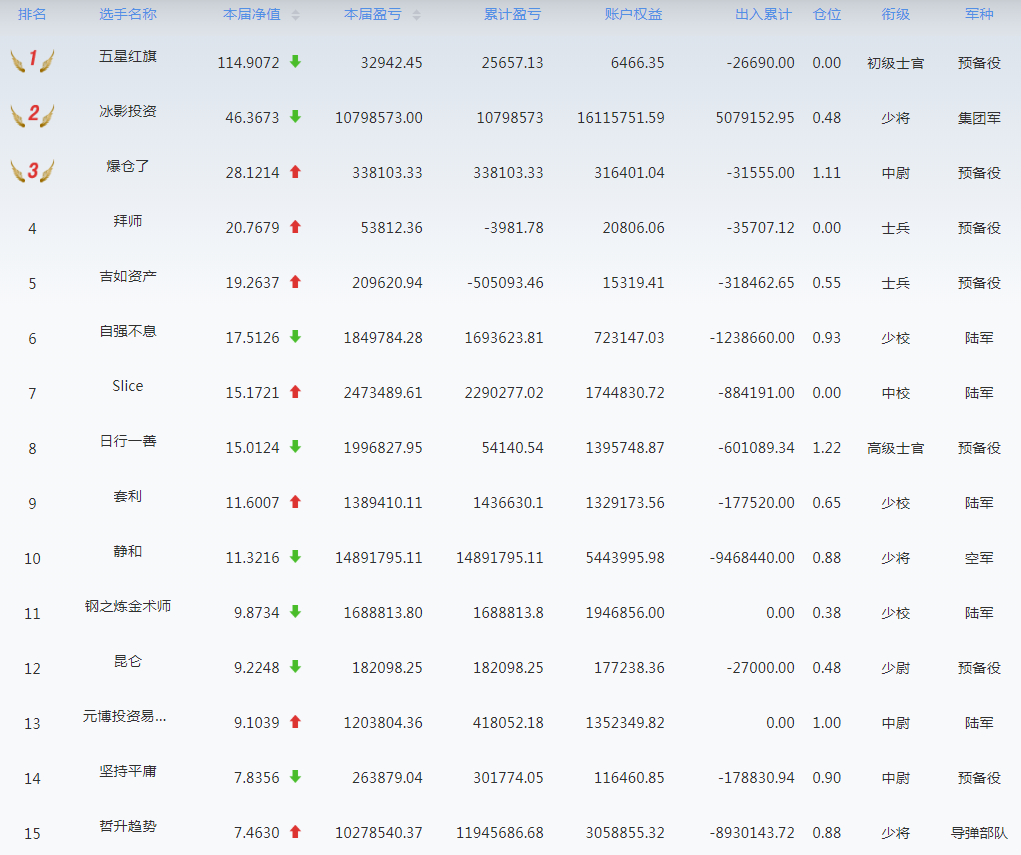Click green down arrow in 日行一善 row
This screenshot has height=855, width=1021.
click(295, 447)
